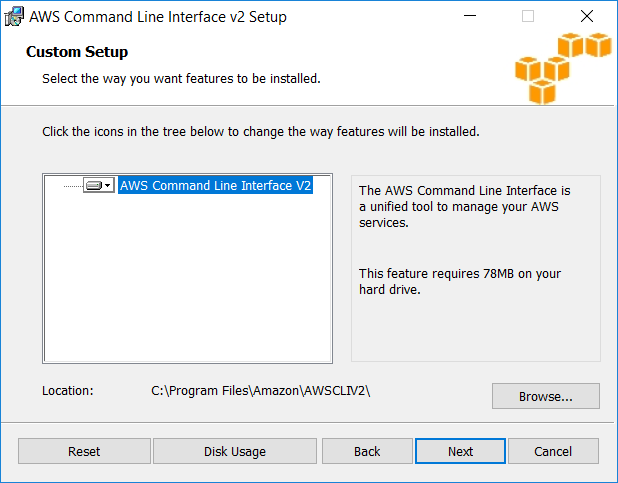Viewport: 618px width, 483px height.
Task: Open the feature install-state dropdown icon
Action: 99,185
